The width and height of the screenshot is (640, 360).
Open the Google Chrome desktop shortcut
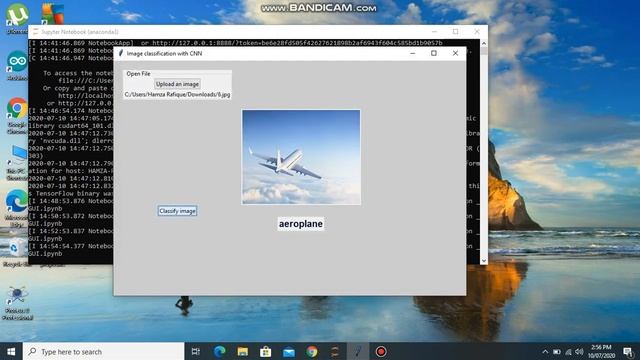coord(17,116)
